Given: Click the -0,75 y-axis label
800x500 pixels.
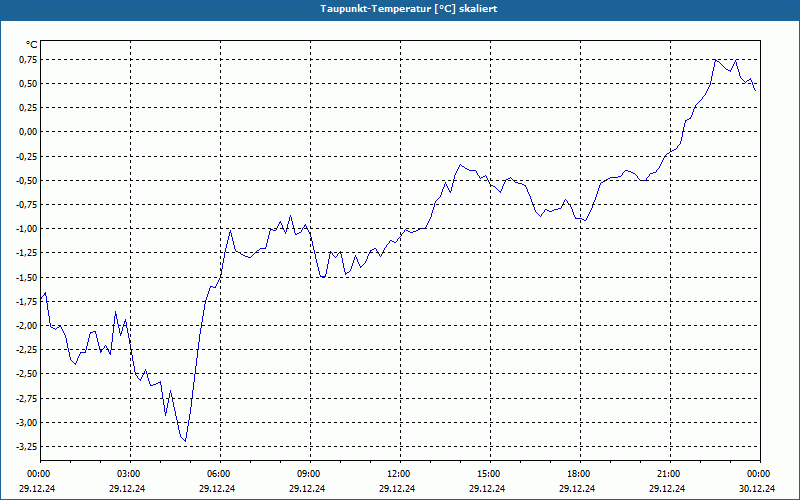Looking at the screenshot, I should pyautogui.click(x=27, y=205).
